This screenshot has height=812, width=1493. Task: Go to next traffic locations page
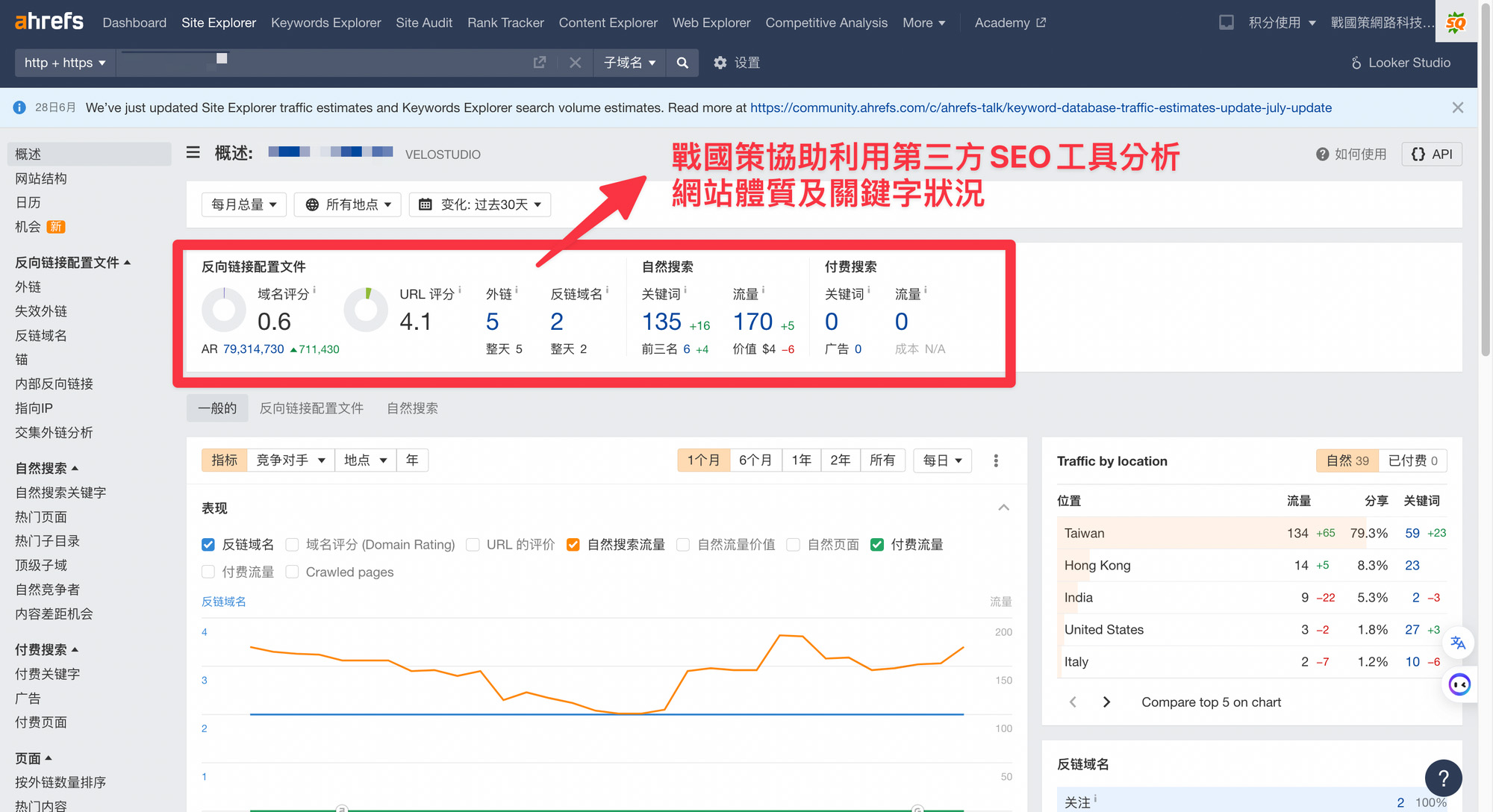(x=1106, y=702)
